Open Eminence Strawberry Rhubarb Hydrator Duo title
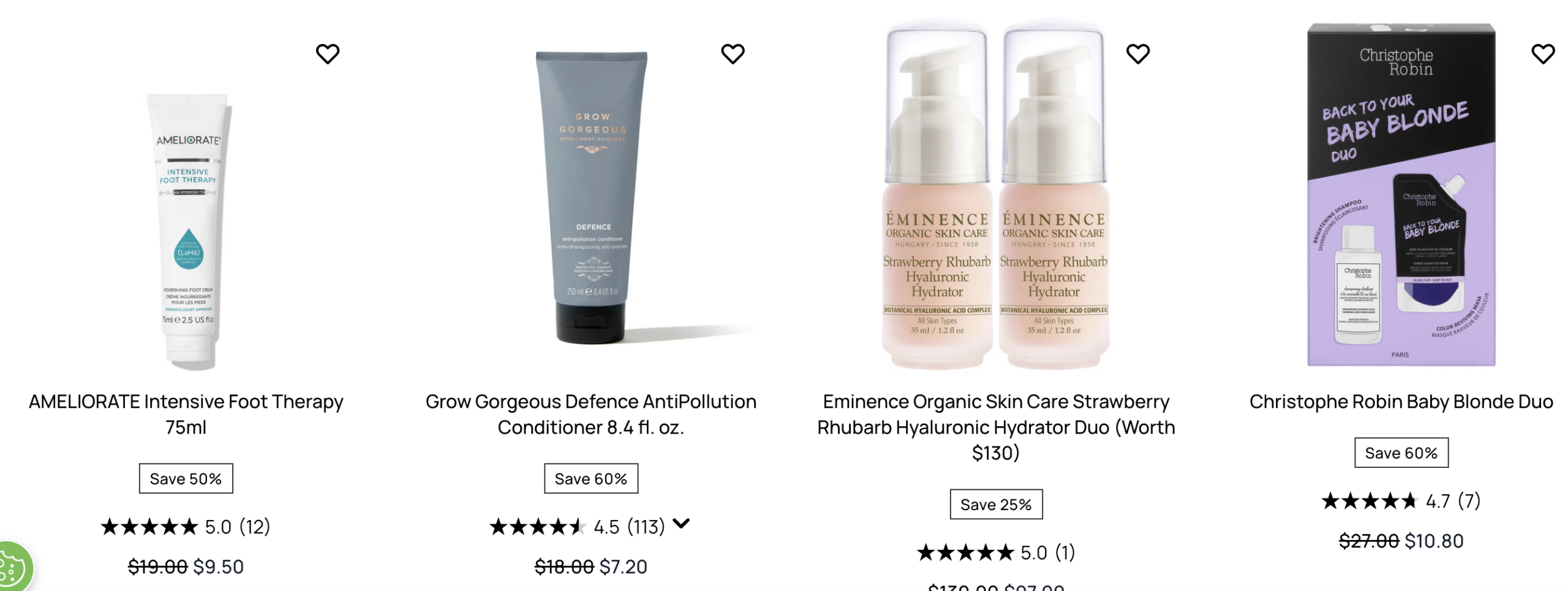Screen dimensions: 1568x591 tap(996, 427)
